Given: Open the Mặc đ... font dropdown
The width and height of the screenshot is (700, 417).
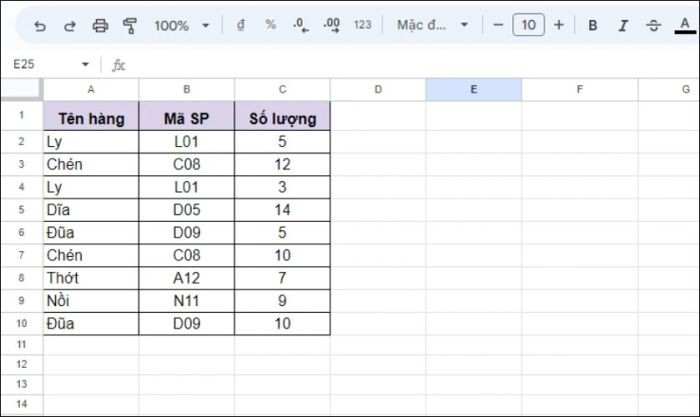Looking at the screenshot, I should pyautogui.click(x=433, y=25).
